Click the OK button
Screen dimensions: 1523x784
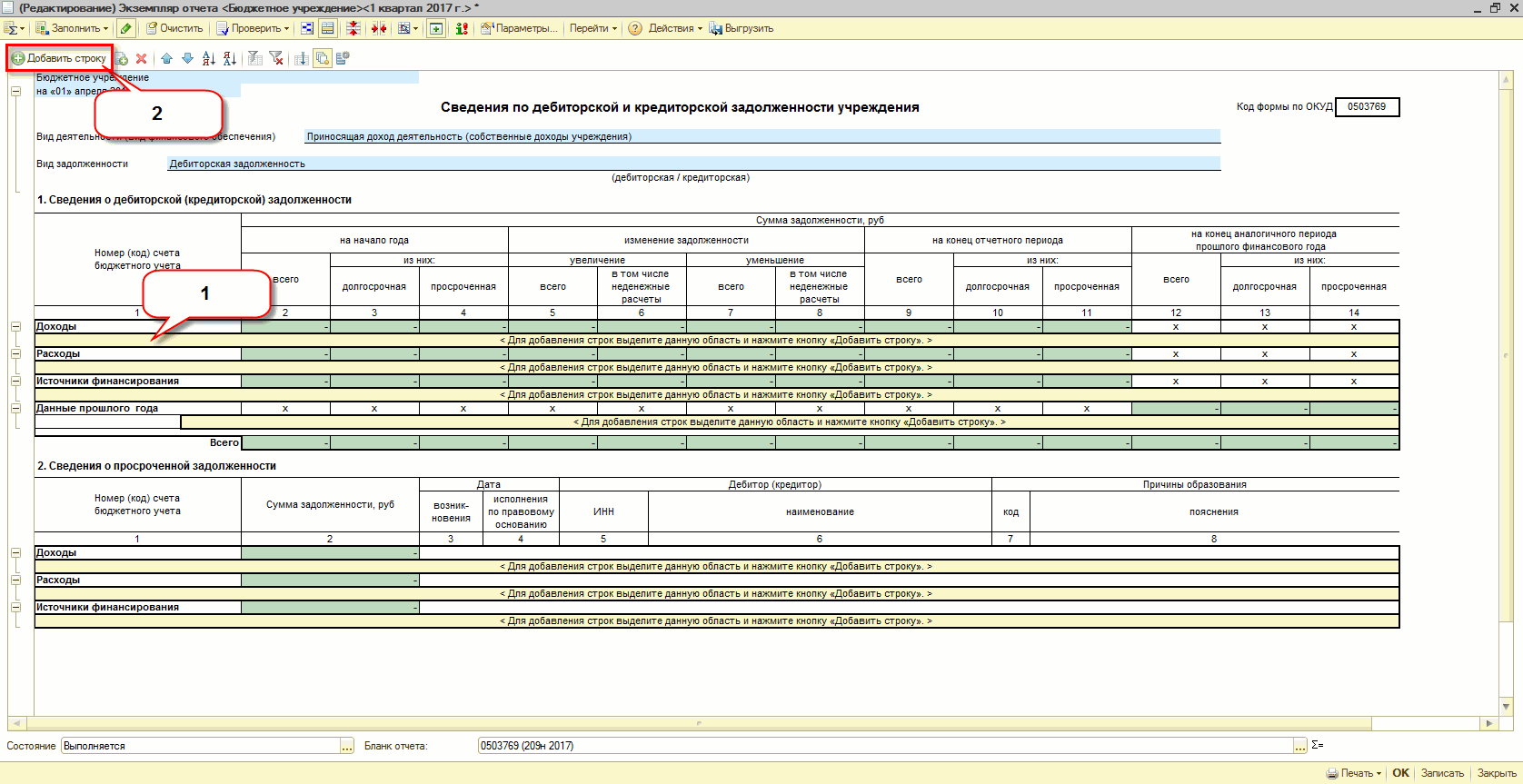(1400, 773)
